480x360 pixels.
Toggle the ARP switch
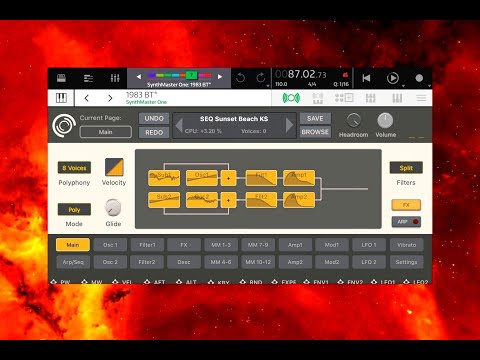click(406, 222)
